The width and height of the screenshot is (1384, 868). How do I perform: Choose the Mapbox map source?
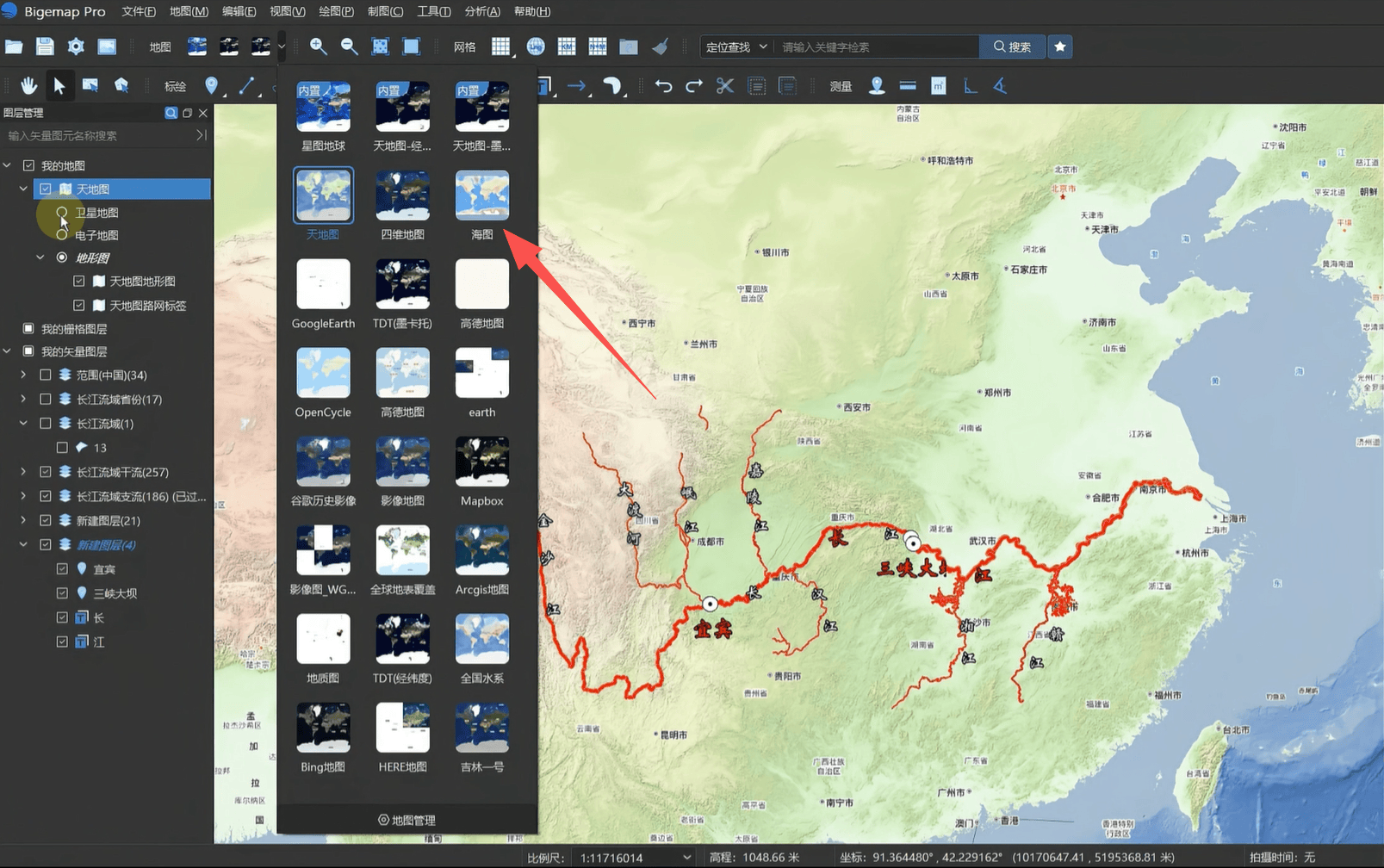click(482, 471)
